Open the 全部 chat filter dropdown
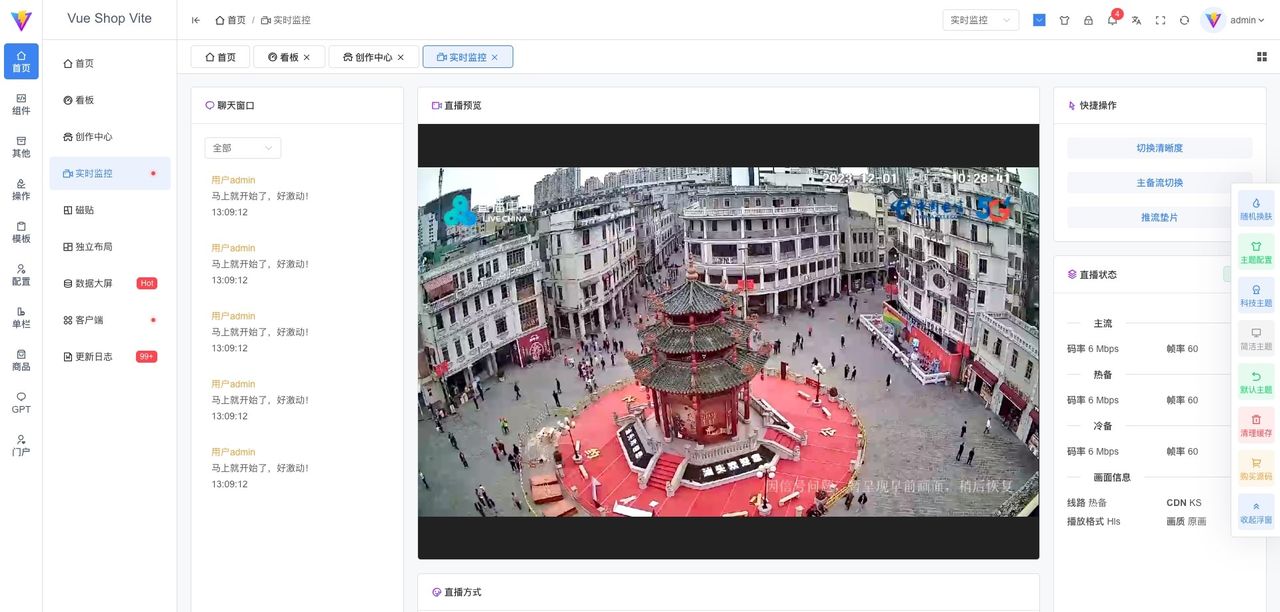The height and width of the screenshot is (612, 1280). pos(242,147)
